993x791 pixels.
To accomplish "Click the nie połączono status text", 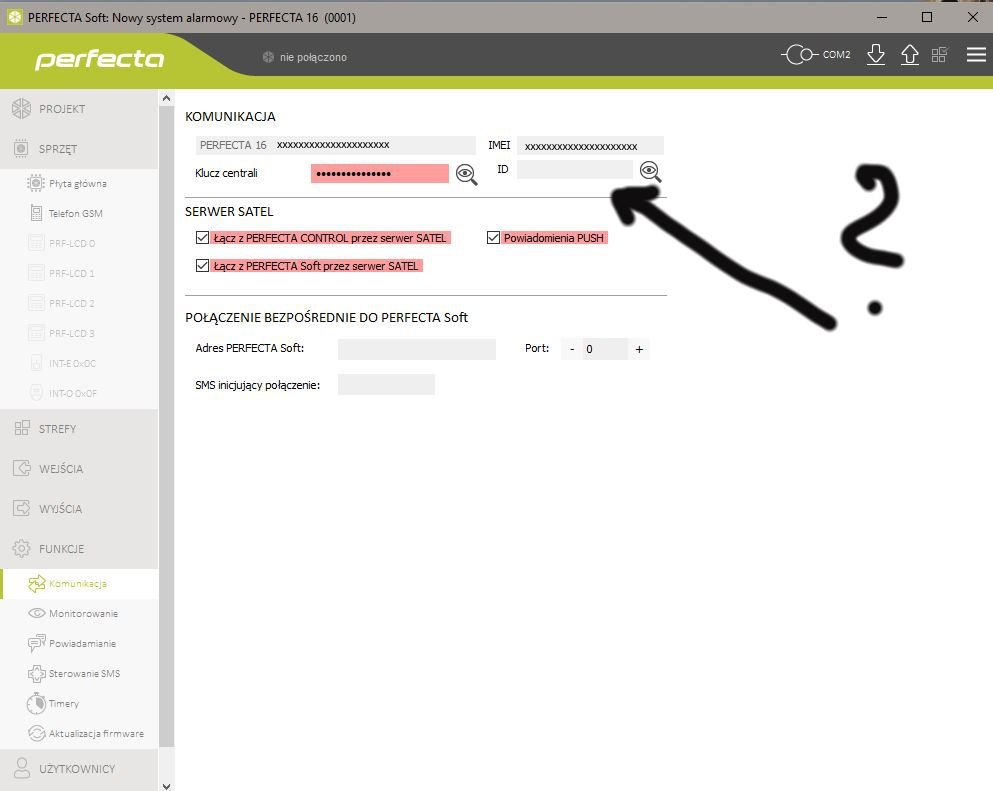I will coord(313,57).
